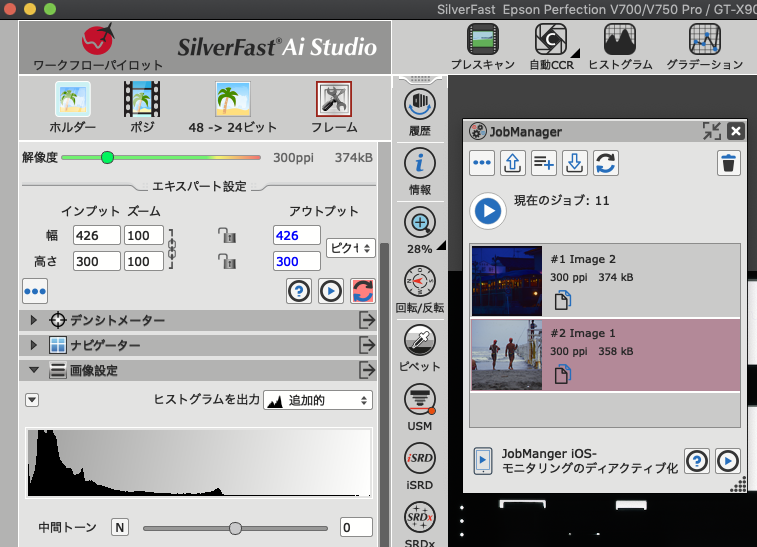Add a frame to job list

point(544,163)
